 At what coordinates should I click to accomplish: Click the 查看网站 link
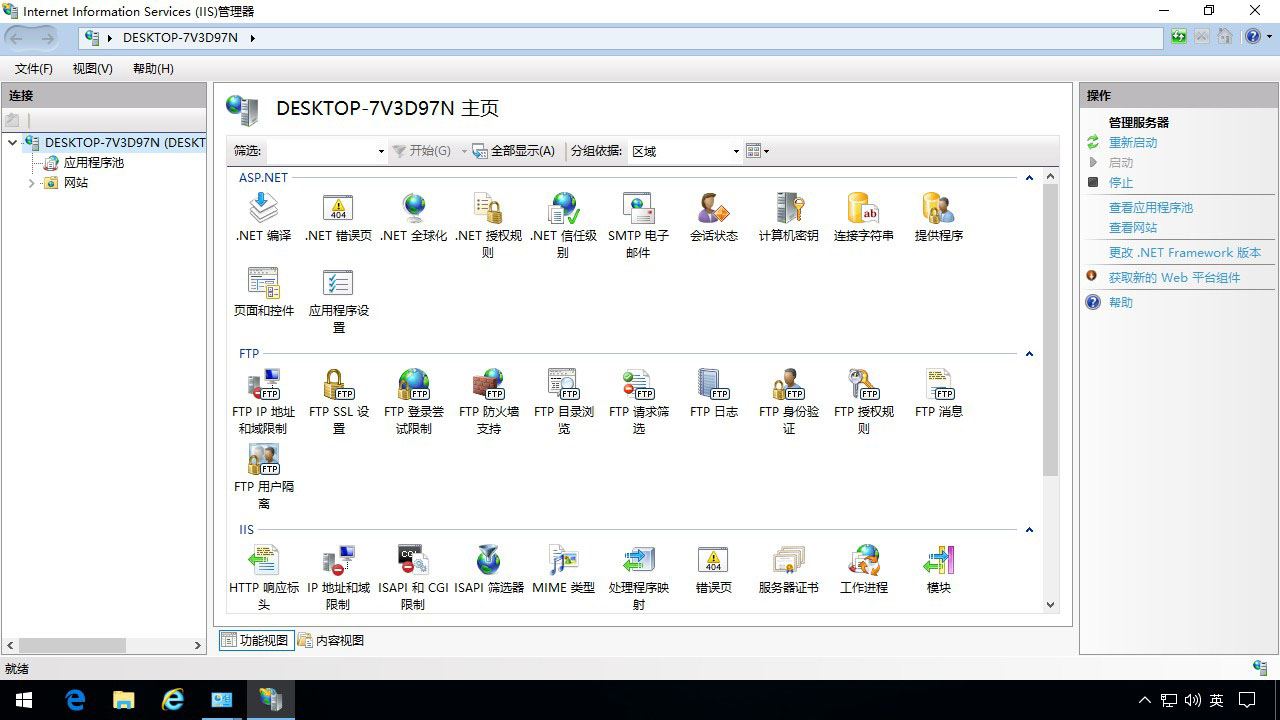[x=1133, y=228]
